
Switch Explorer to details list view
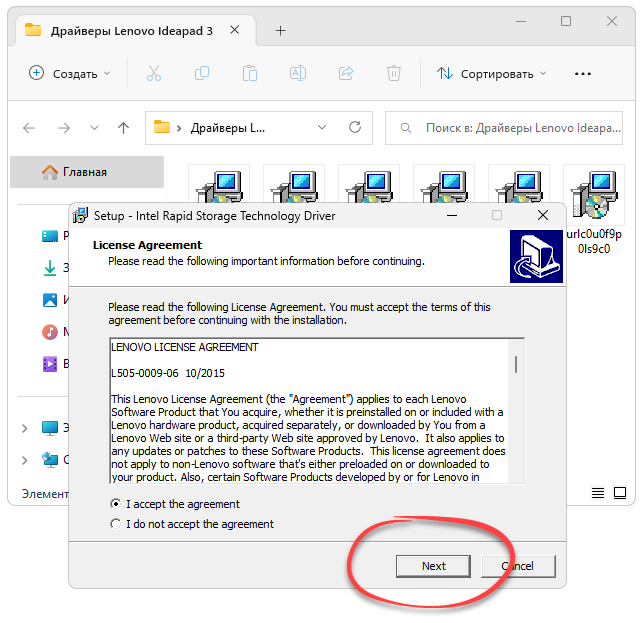(598, 493)
